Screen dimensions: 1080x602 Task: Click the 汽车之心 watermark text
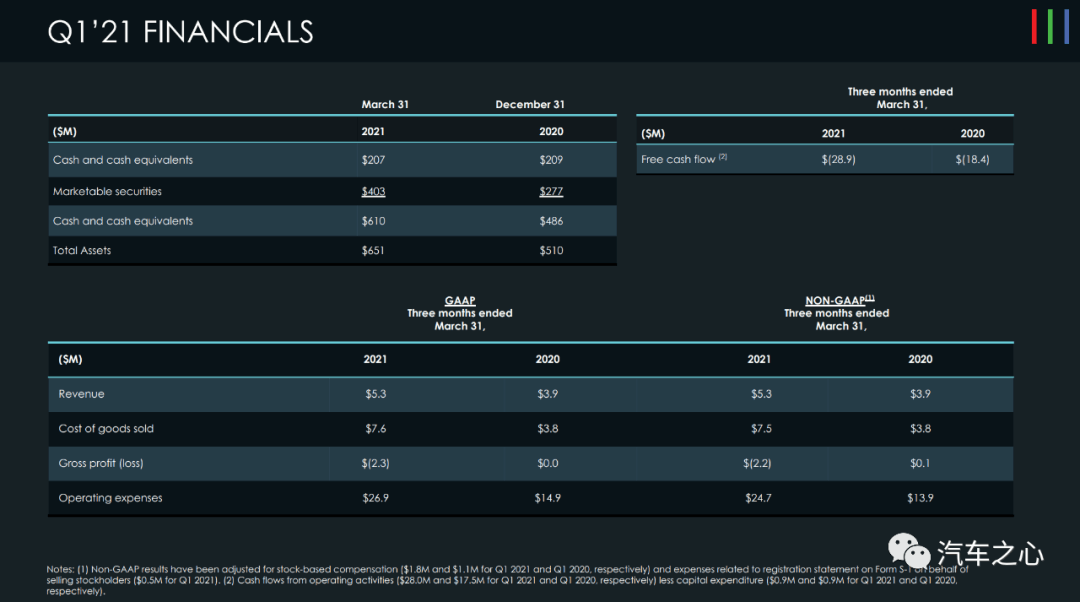tap(990, 554)
